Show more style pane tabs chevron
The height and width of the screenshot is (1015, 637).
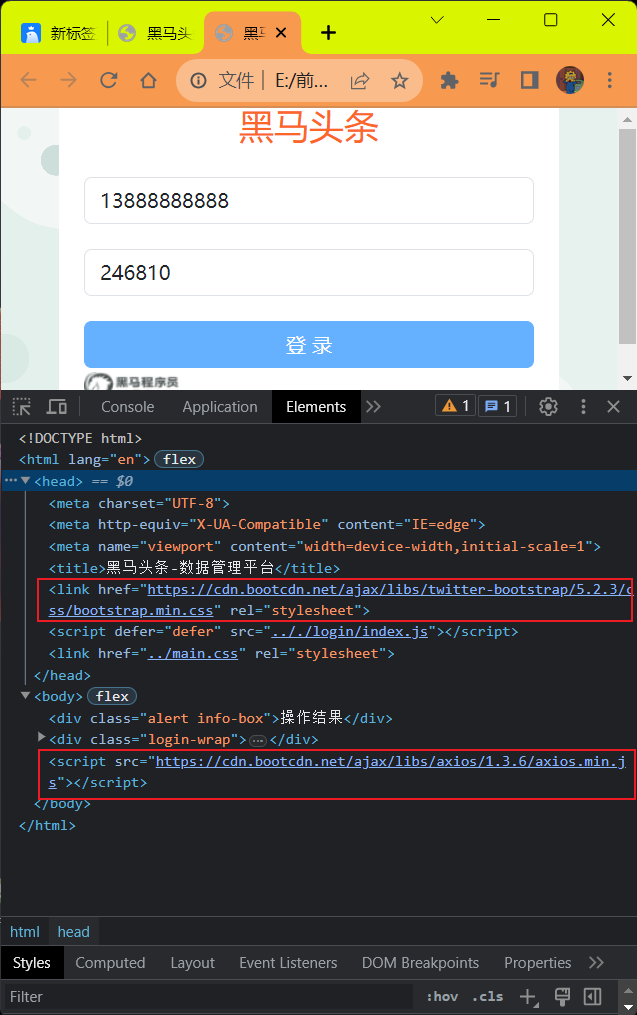tap(596, 963)
